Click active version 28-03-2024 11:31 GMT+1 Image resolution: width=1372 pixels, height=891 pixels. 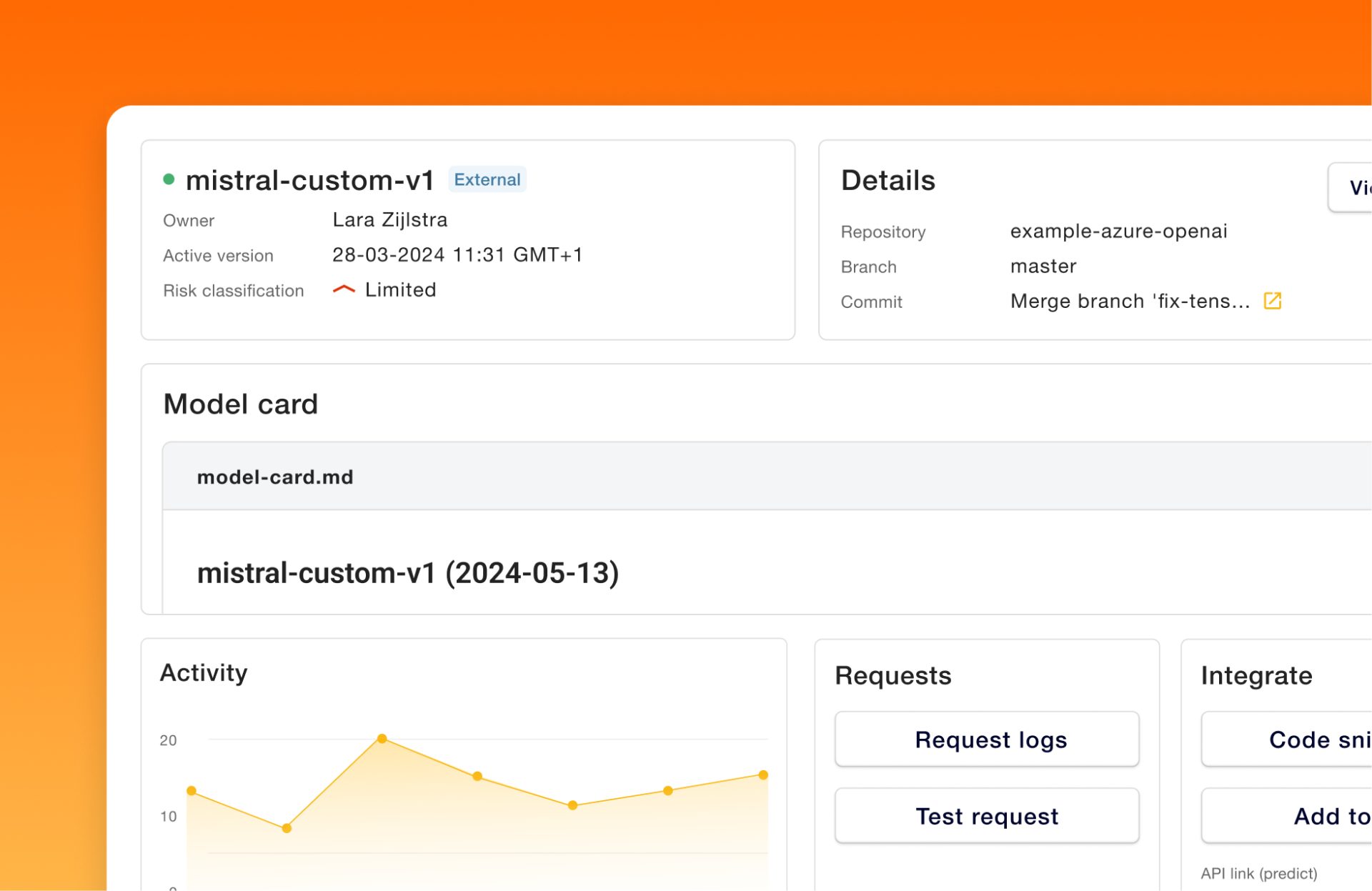(x=457, y=254)
